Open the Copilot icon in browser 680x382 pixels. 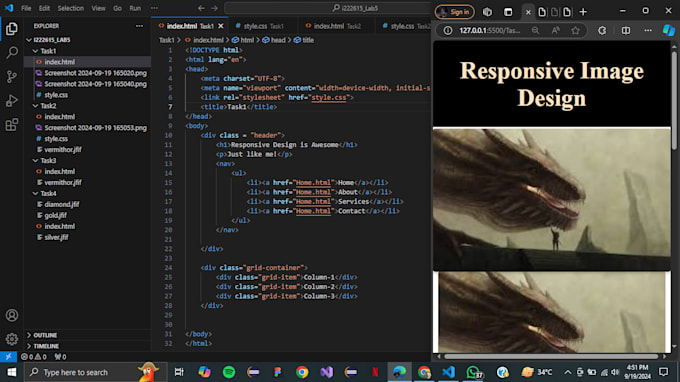(x=669, y=30)
